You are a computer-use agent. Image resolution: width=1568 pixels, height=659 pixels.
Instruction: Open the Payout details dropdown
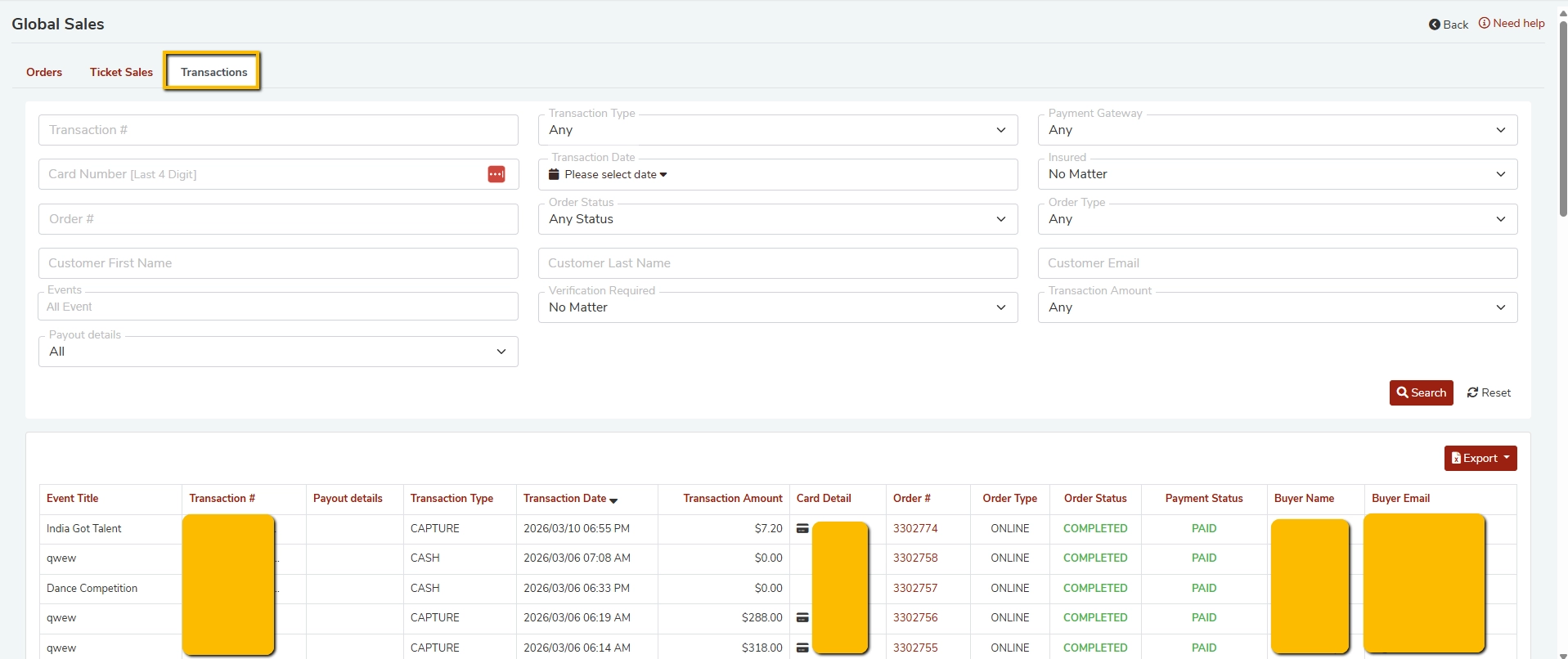click(278, 352)
